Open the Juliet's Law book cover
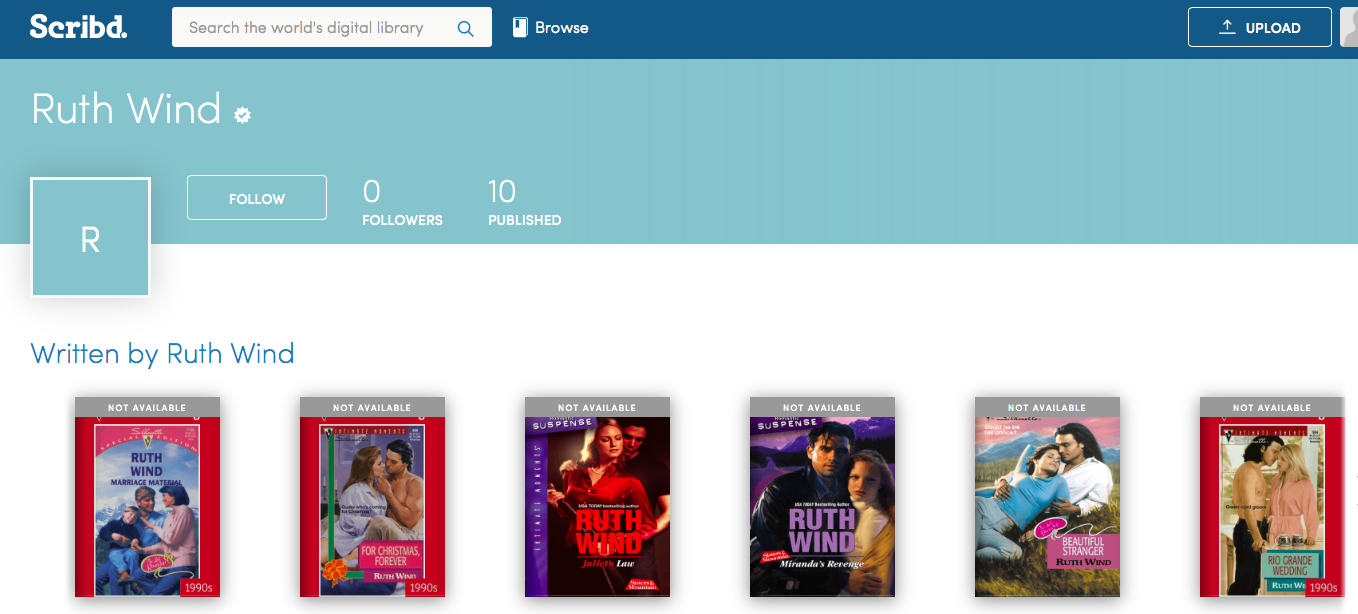1358x614 pixels. pyautogui.click(x=597, y=497)
